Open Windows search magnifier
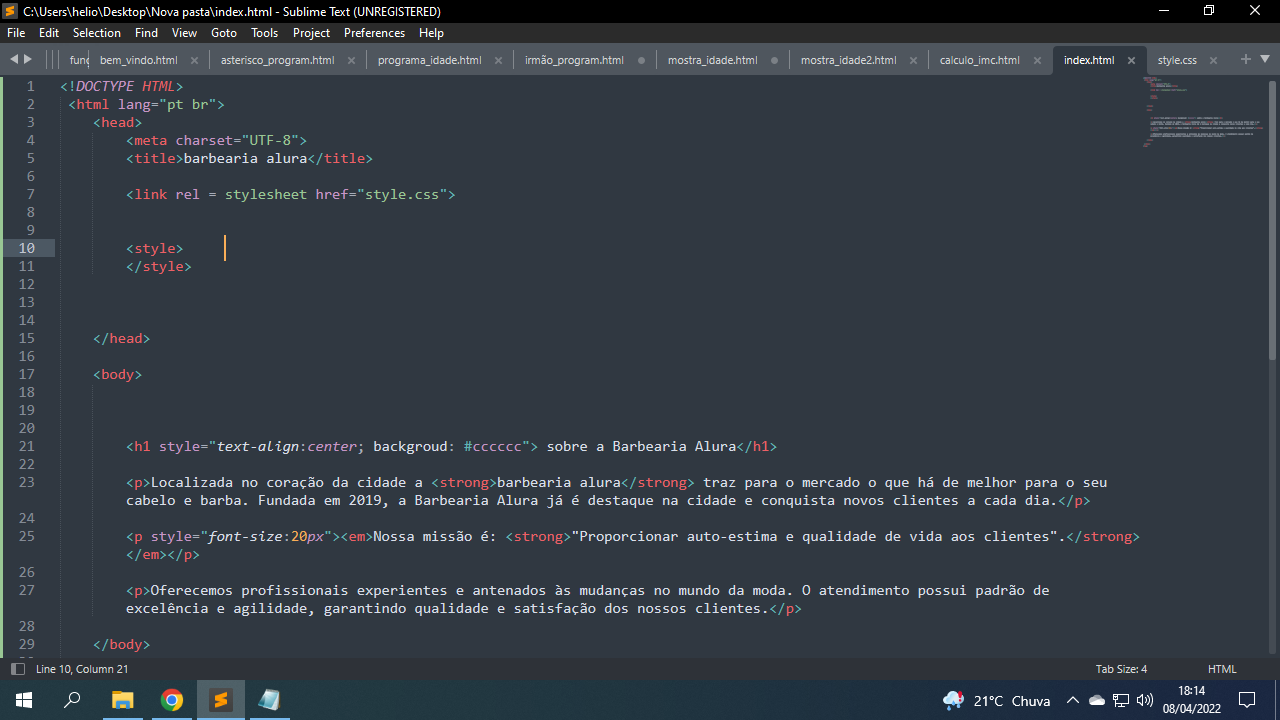Viewport: 1280px width, 720px height. [x=72, y=700]
